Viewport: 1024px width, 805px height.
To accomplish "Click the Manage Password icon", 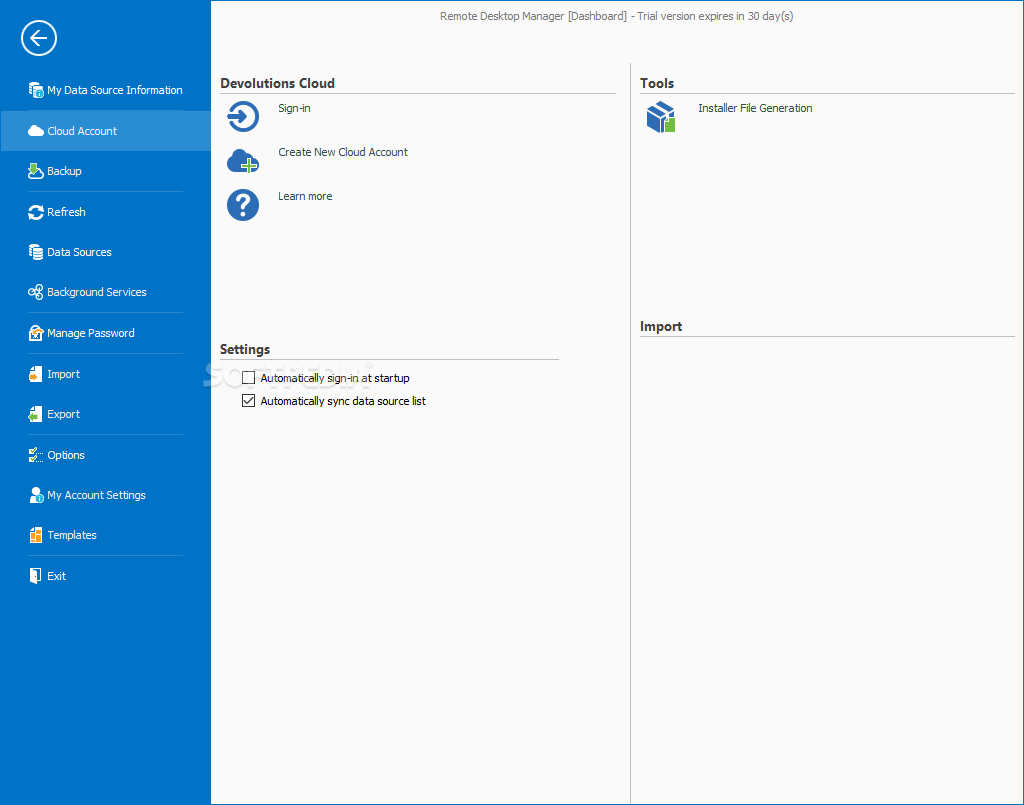I will (x=36, y=333).
